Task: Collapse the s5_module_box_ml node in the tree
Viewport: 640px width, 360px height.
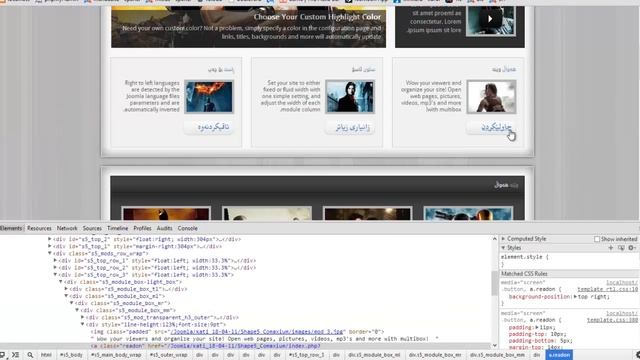Action: [66, 296]
